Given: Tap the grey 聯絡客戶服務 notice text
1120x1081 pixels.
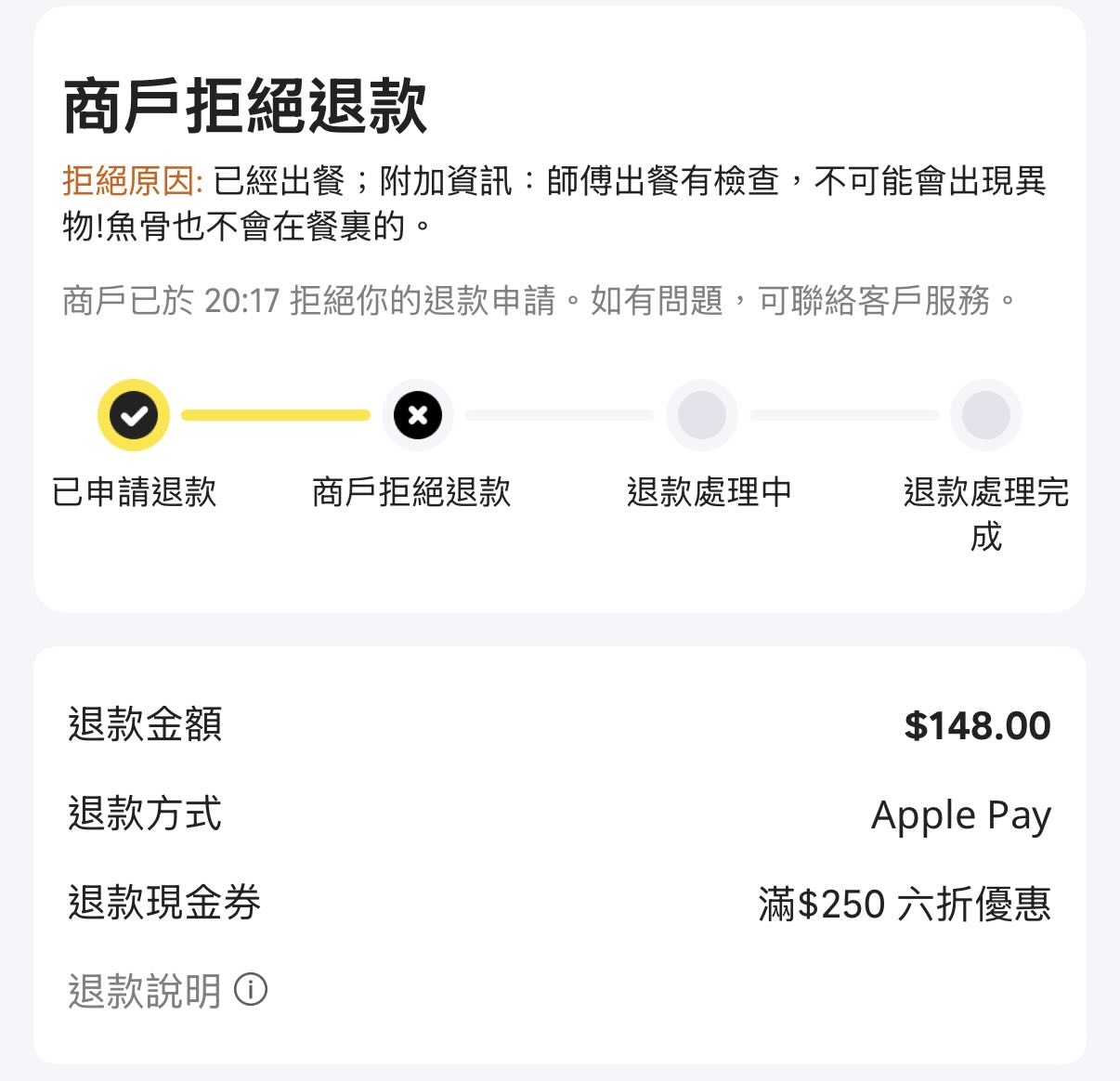Looking at the screenshot, I should (873, 300).
